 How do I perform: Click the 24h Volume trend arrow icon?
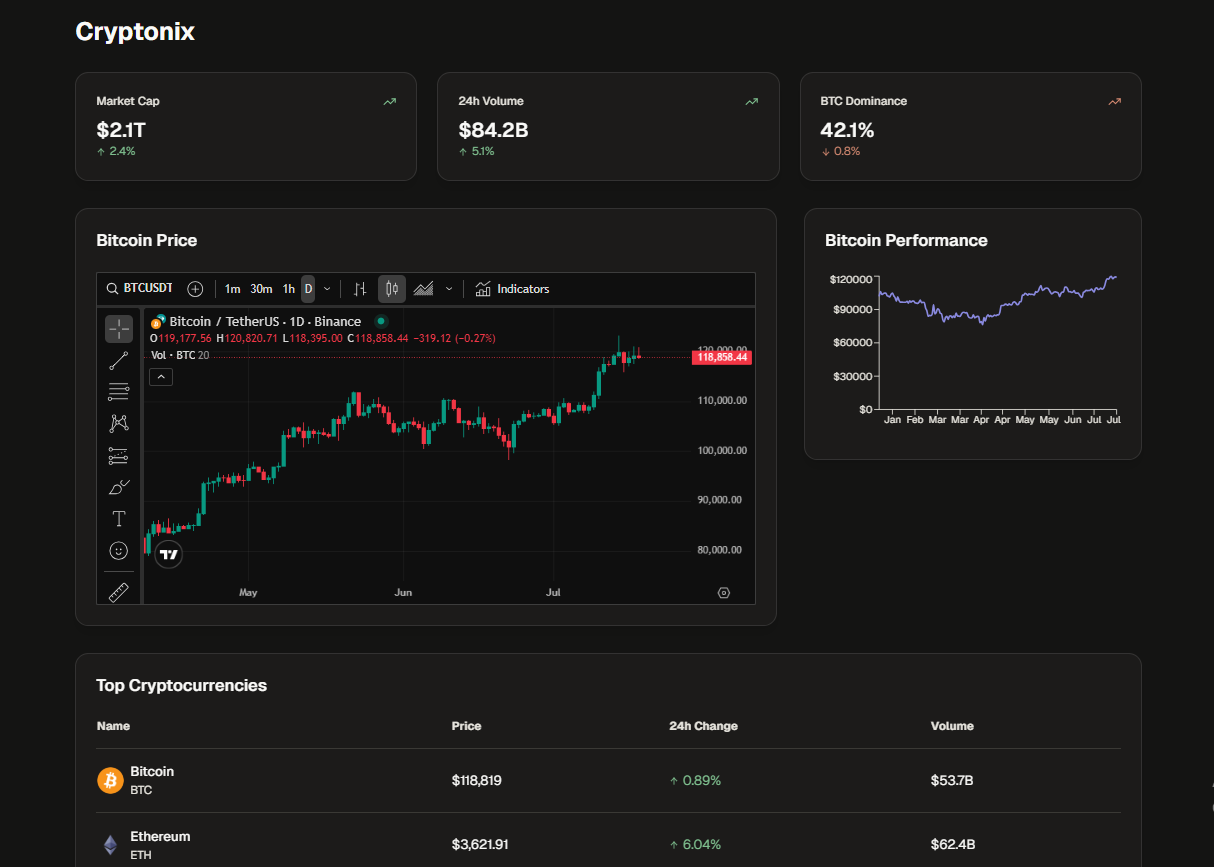click(x=751, y=102)
